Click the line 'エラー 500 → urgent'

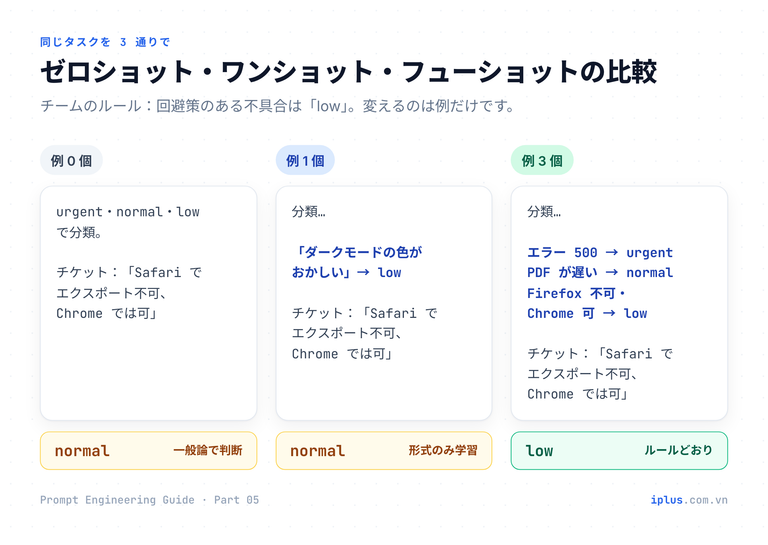tap(600, 253)
